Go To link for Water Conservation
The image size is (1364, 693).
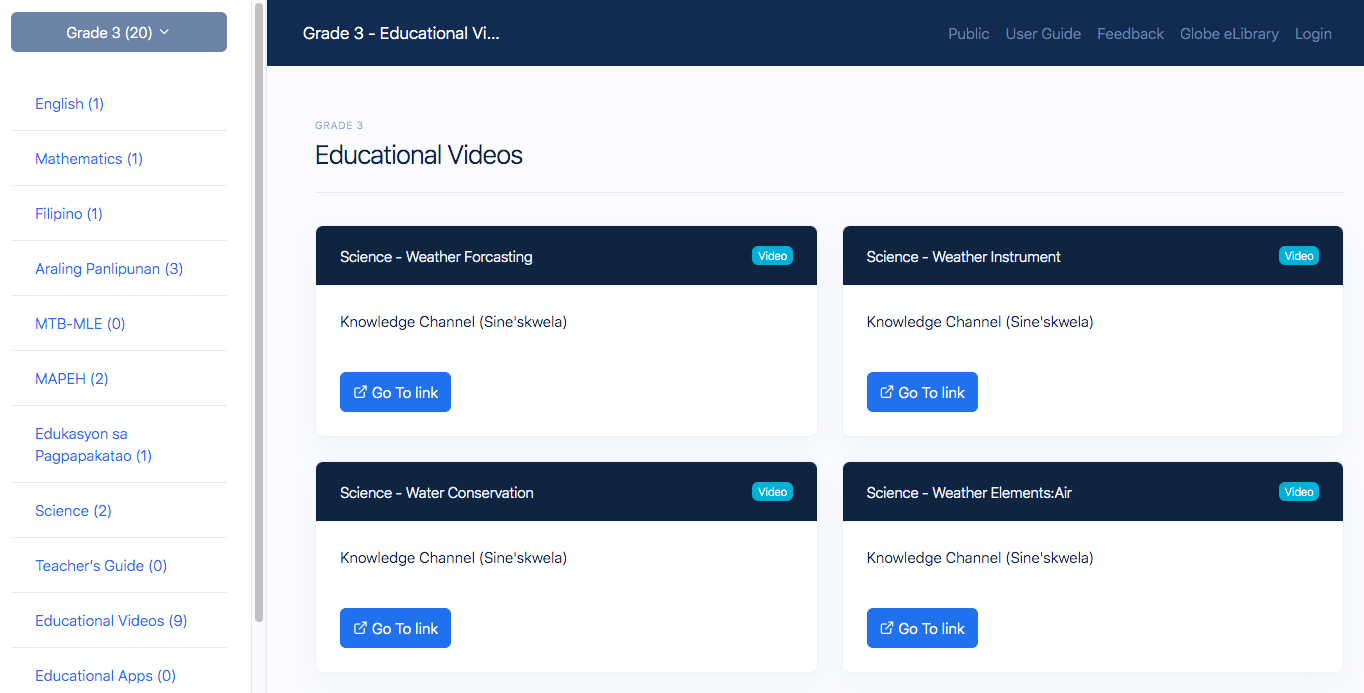point(395,628)
